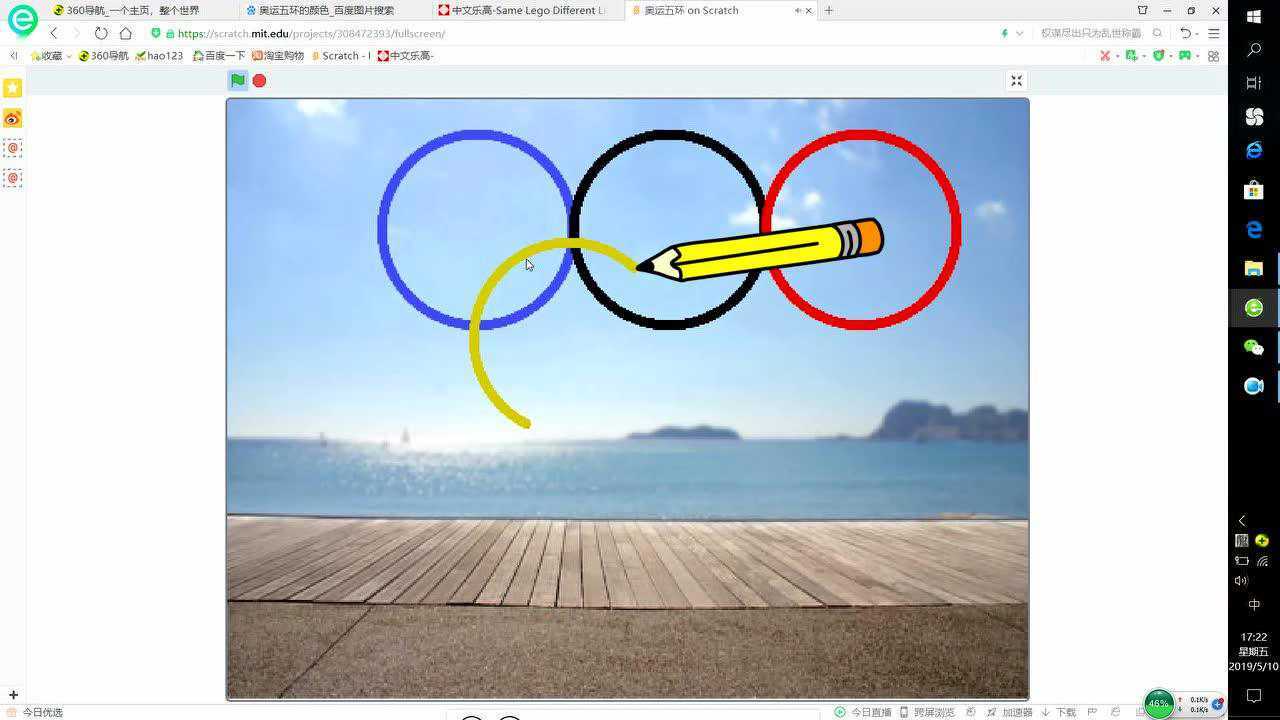Click the red stop sign to halt project
The height and width of the screenshot is (720, 1280).
(x=259, y=80)
